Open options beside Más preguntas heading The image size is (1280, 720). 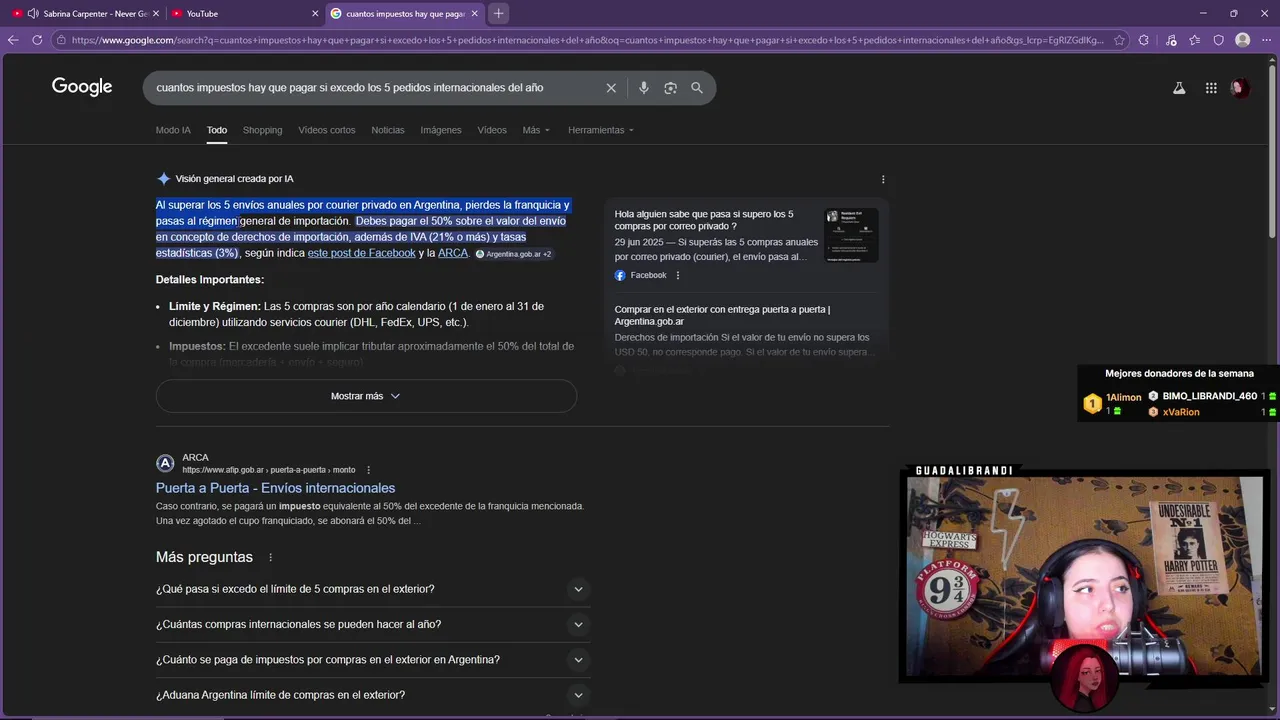click(270, 557)
